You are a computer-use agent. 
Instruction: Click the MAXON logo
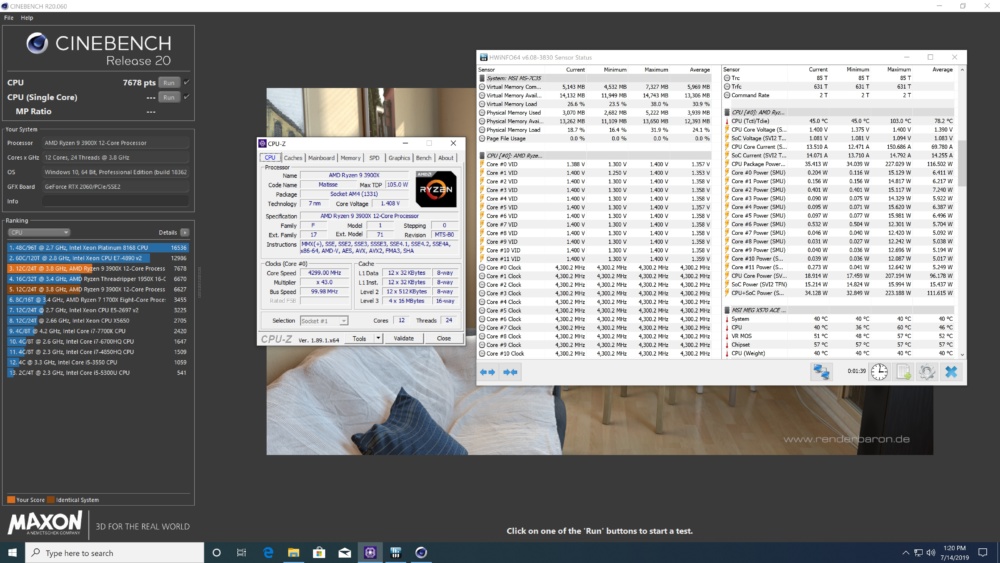45,523
